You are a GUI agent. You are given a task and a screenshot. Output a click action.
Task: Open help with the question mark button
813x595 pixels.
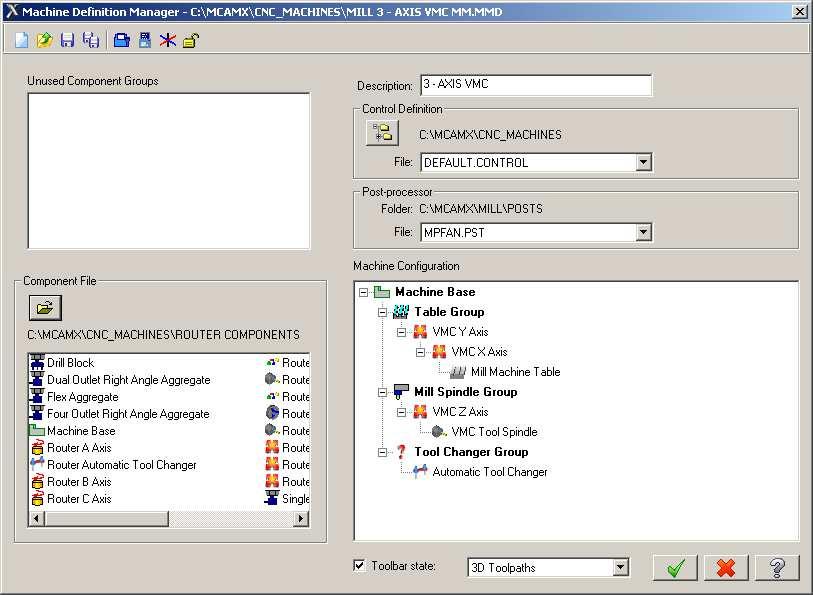pyautogui.click(x=777, y=568)
